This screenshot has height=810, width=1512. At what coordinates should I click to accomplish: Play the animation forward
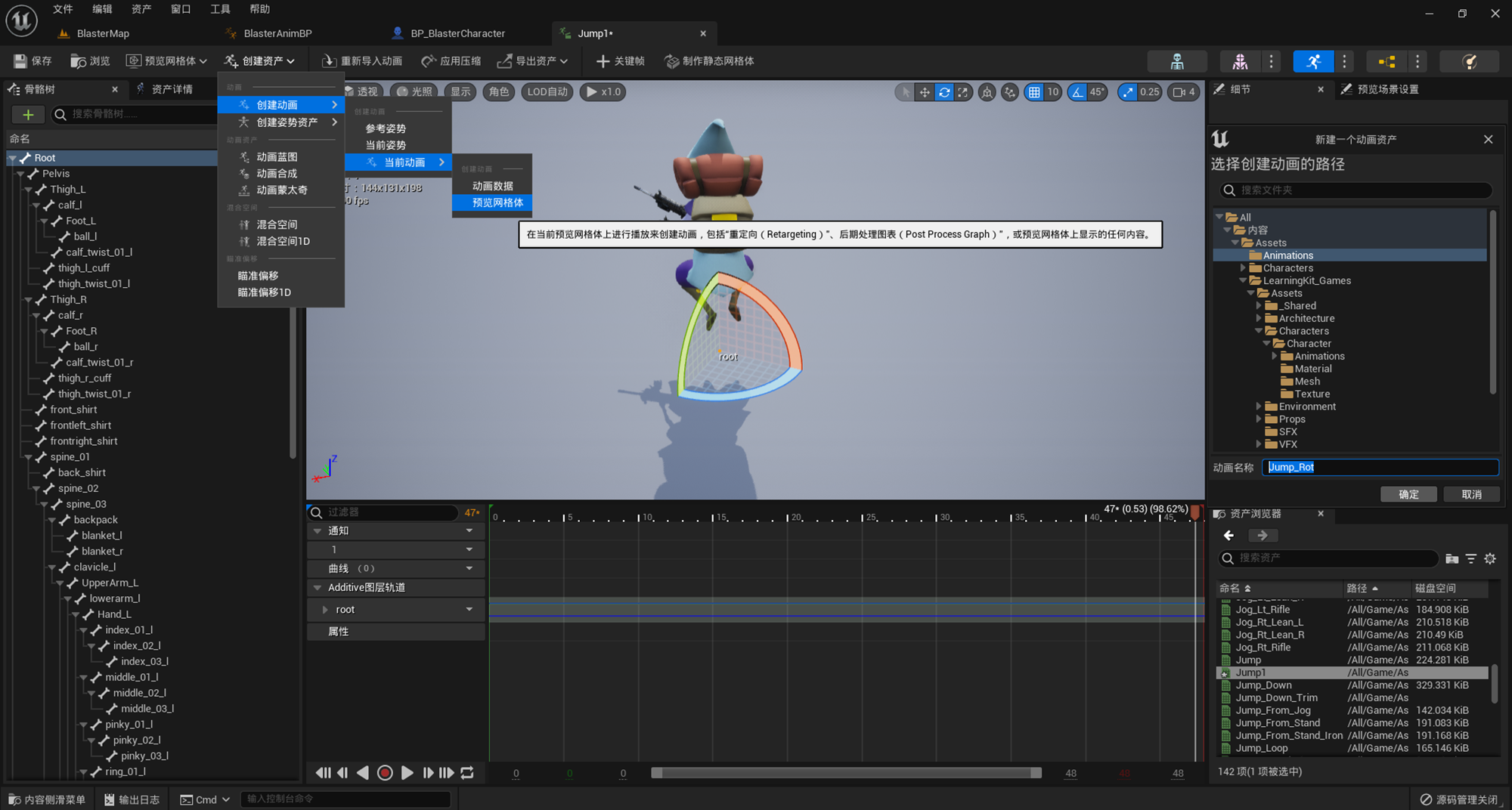click(407, 773)
